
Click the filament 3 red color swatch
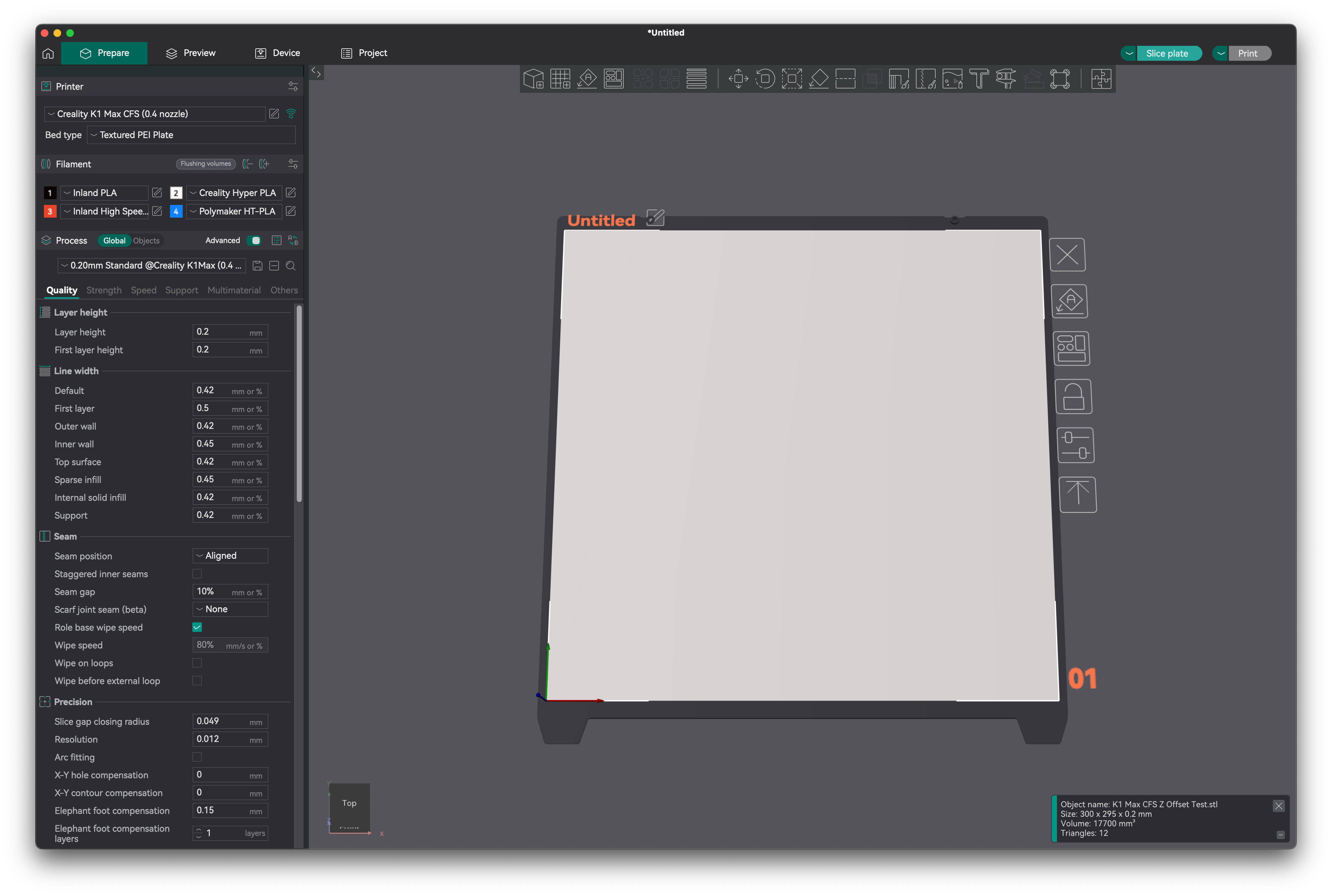point(50,211)
